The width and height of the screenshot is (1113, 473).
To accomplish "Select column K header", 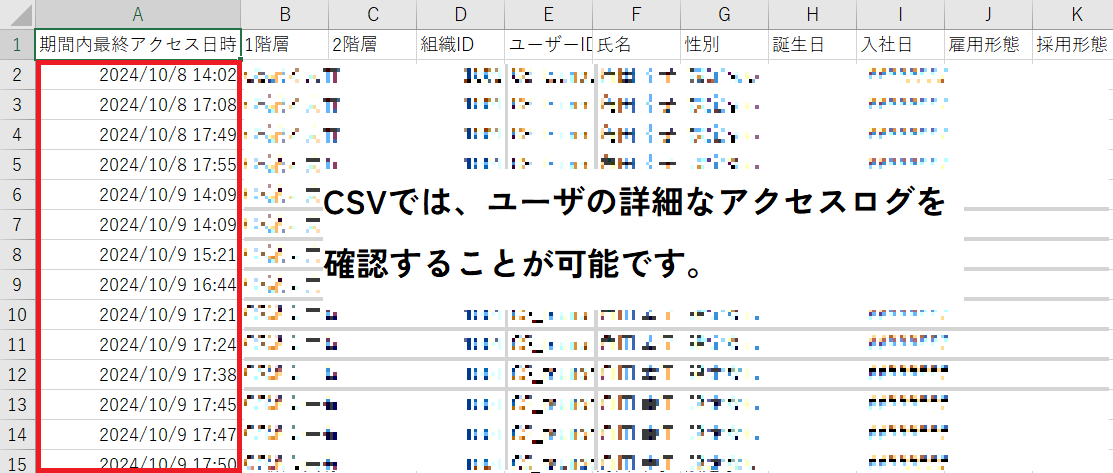I will point(1073,14).
